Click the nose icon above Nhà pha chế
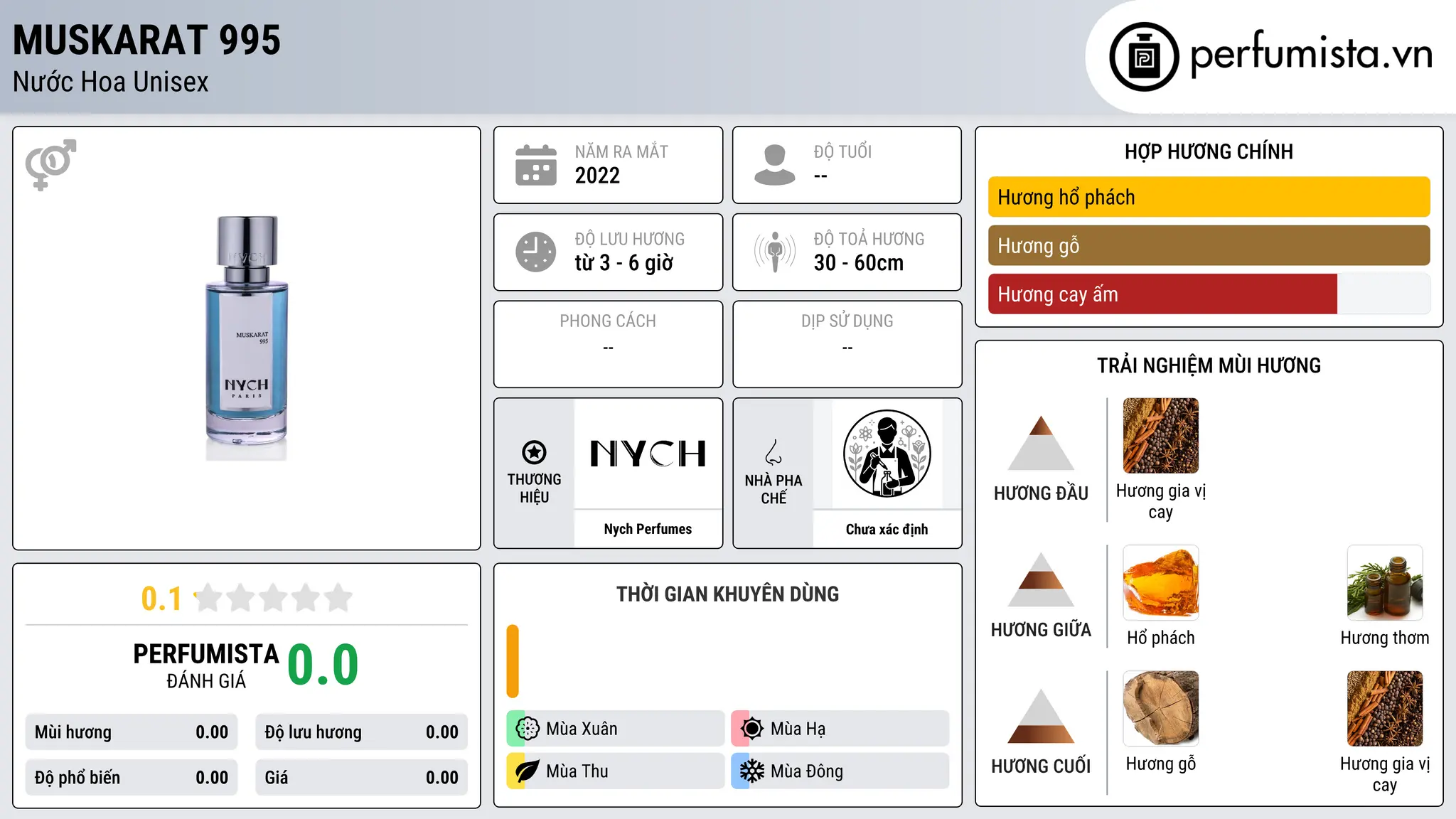 pos(773,452)
